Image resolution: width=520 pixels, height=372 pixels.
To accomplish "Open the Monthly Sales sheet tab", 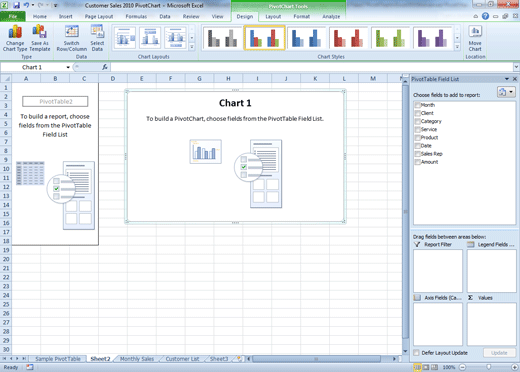I will tap(137, 359).
